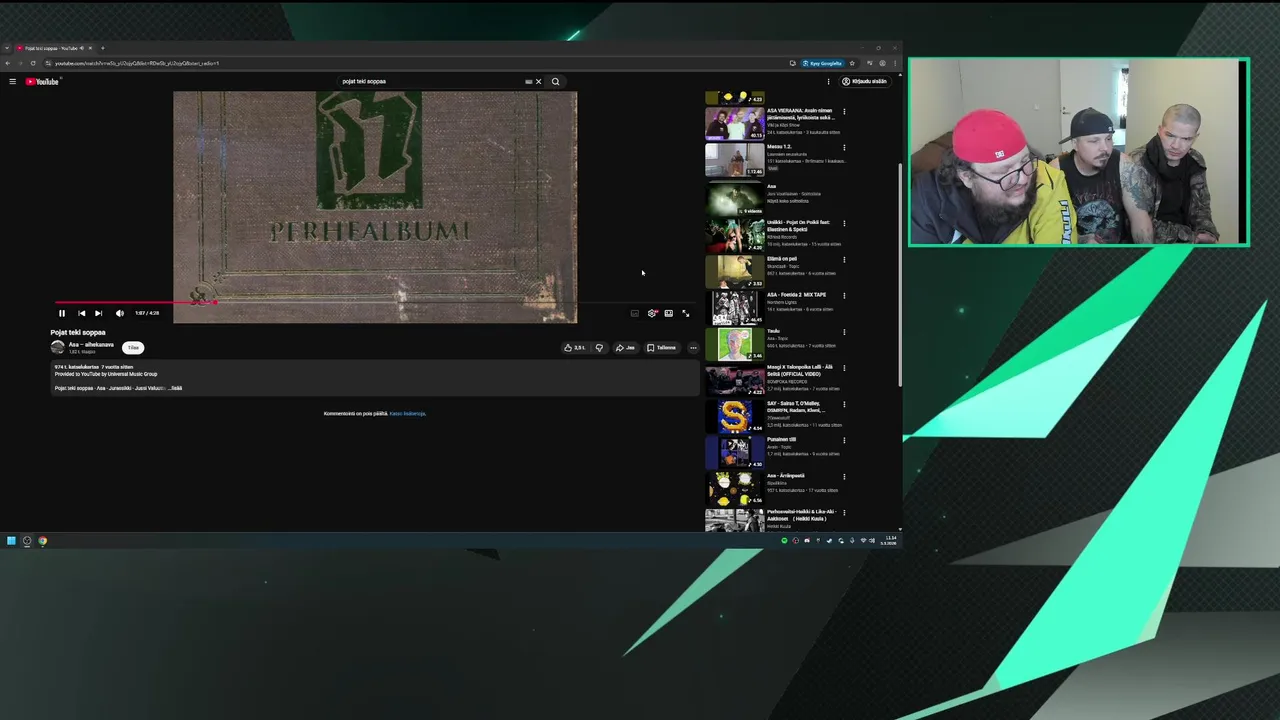Reload the page in Chrome

32,63
